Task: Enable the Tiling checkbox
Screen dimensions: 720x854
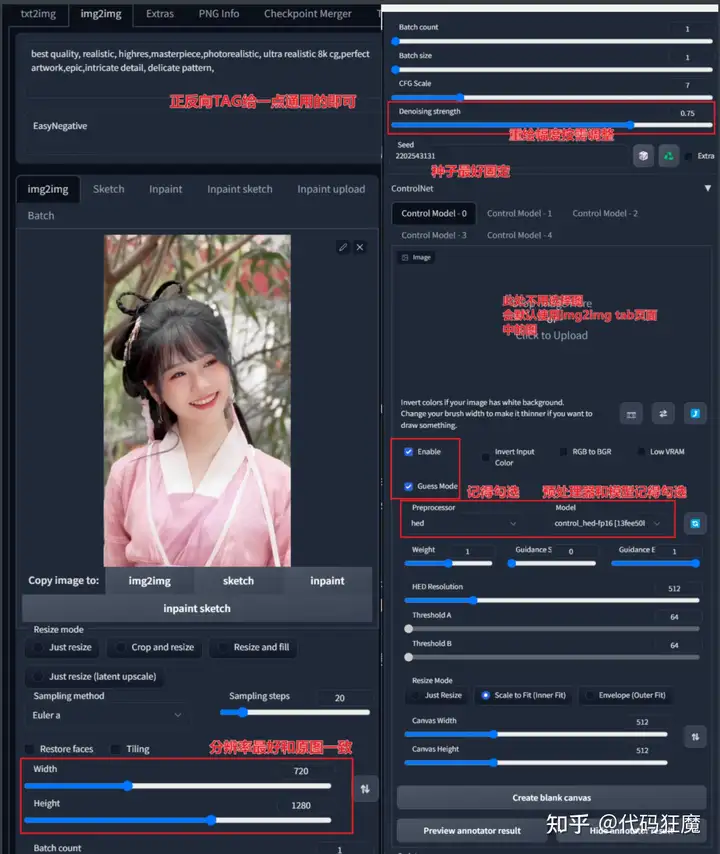Action: point(115,749)
